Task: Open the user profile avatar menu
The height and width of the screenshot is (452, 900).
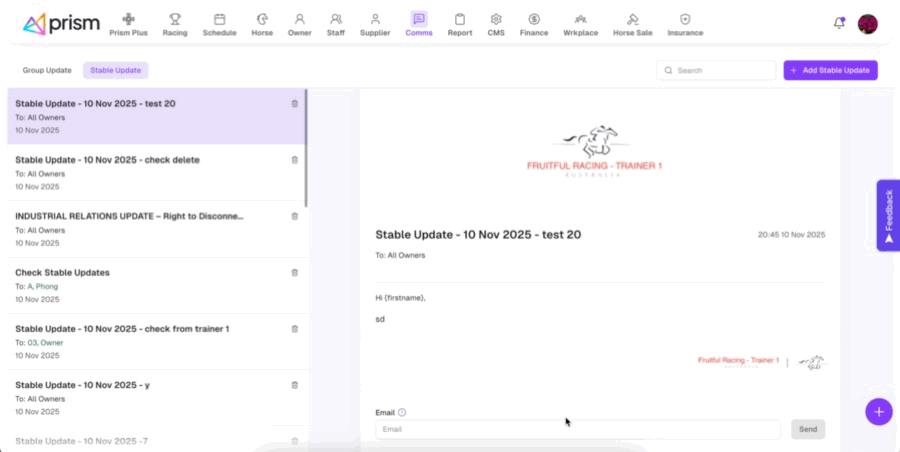Action: click(x=868, y=24)
